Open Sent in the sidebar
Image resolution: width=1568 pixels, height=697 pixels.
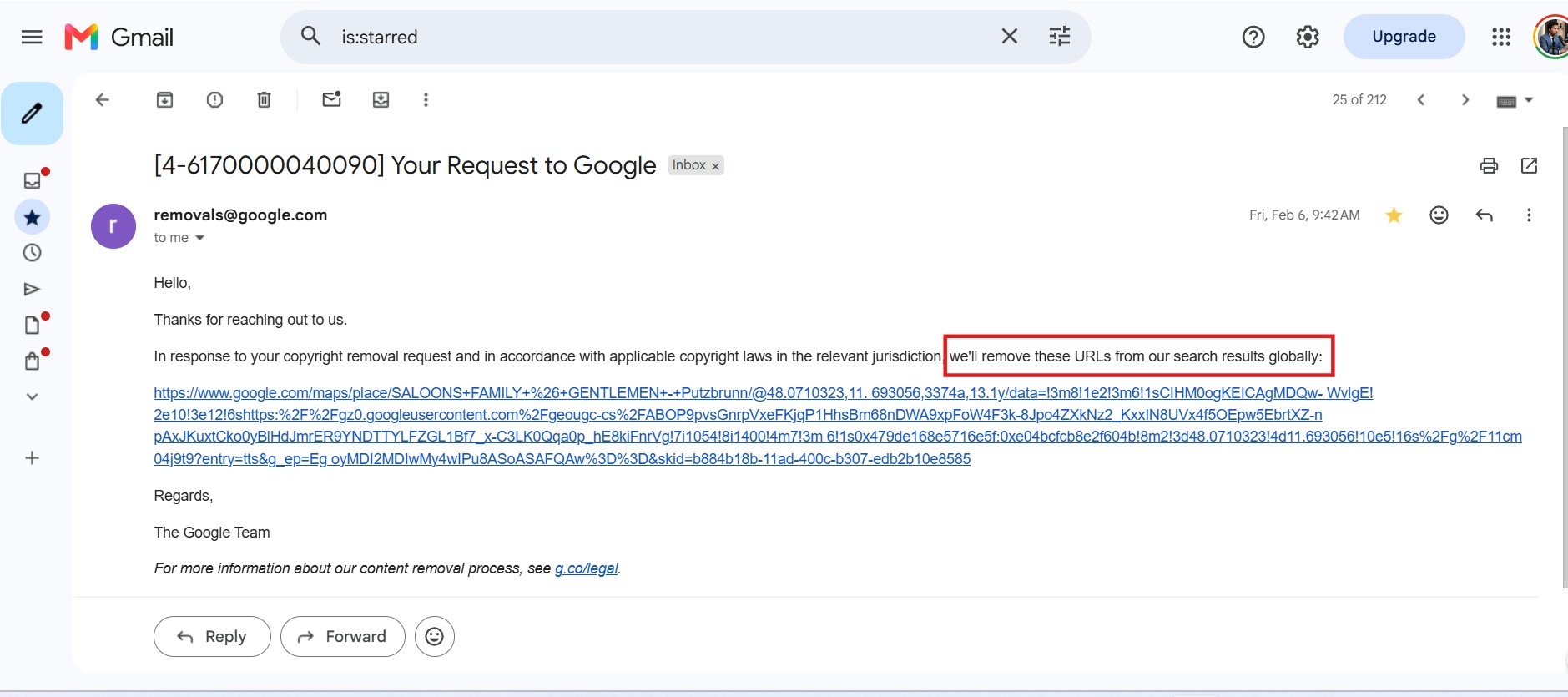click(32, 289)
